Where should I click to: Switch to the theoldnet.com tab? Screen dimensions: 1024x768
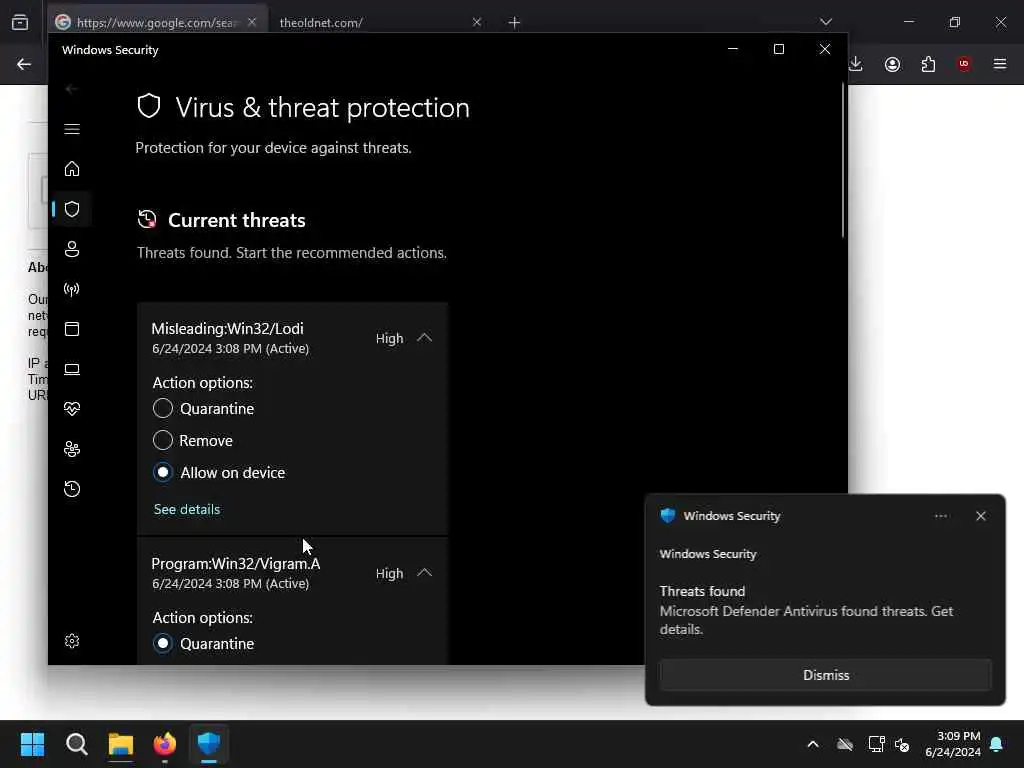[377, 22]
